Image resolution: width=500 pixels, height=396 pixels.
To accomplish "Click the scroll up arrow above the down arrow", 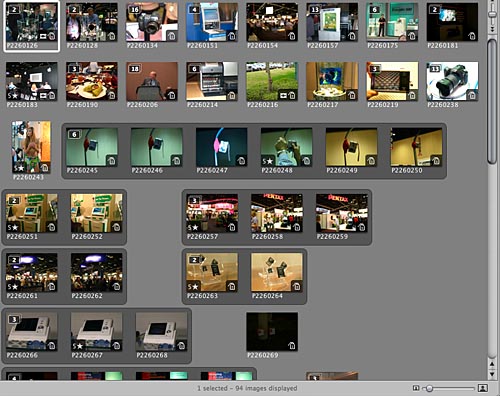I will 492,364.
